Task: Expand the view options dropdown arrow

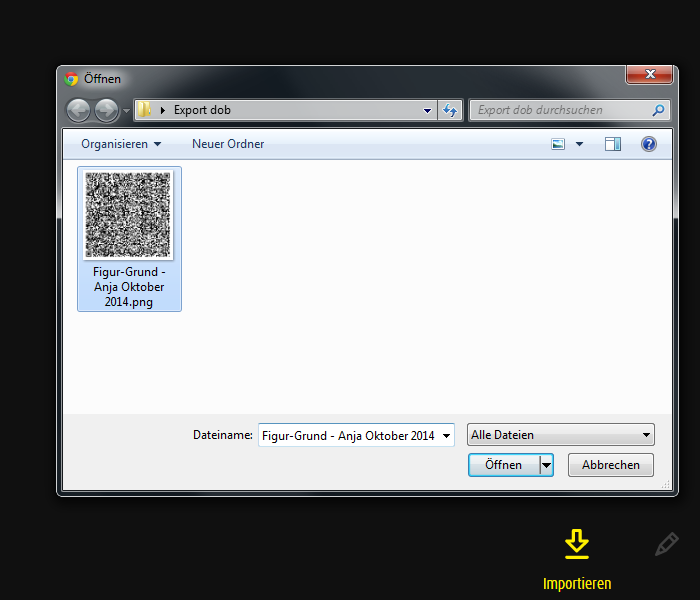Action: [x=579, y=144]
